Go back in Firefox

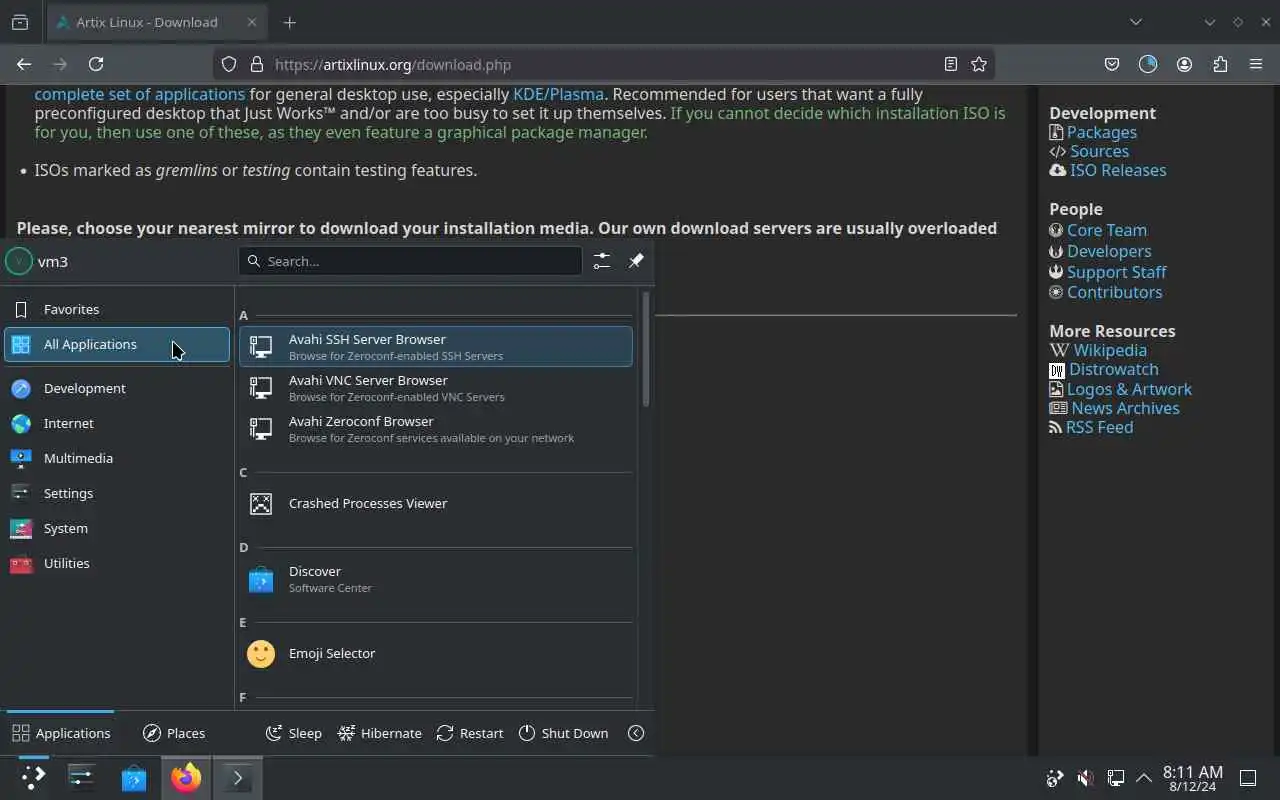tap(24, 64)
